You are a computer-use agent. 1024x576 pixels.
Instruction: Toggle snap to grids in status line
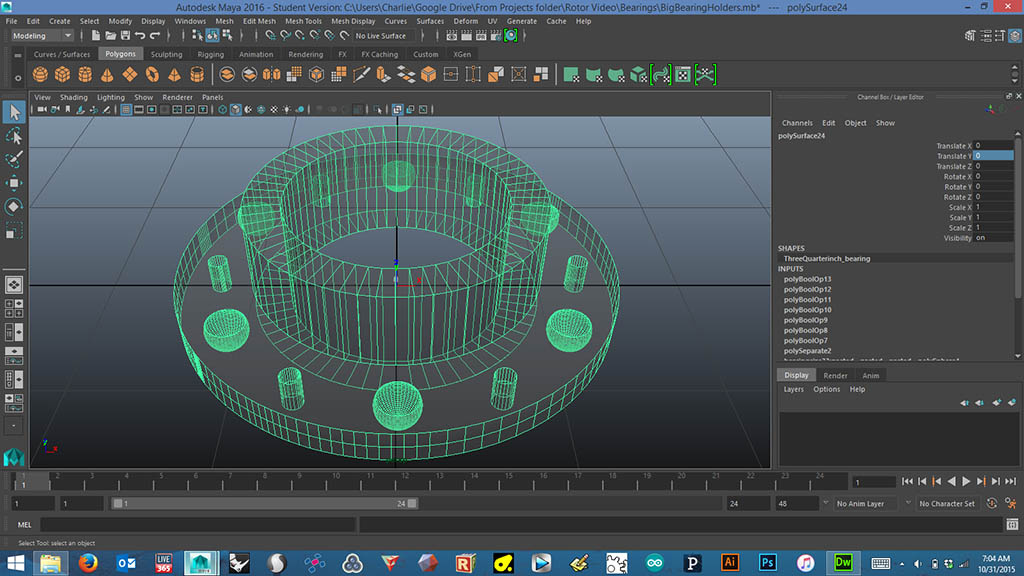[272, 36]
